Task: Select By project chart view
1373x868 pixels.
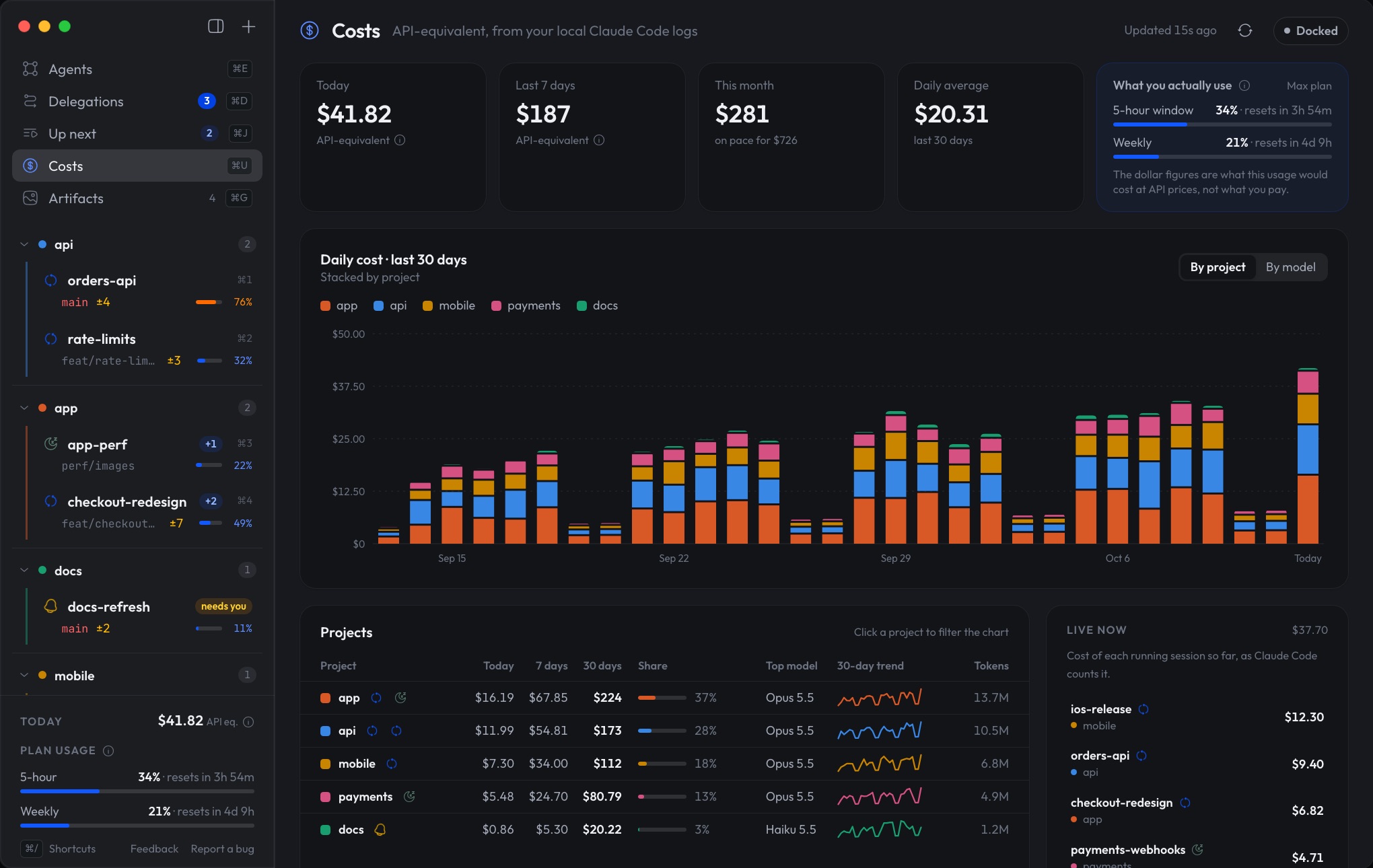Action: (x=1218, y=267)
